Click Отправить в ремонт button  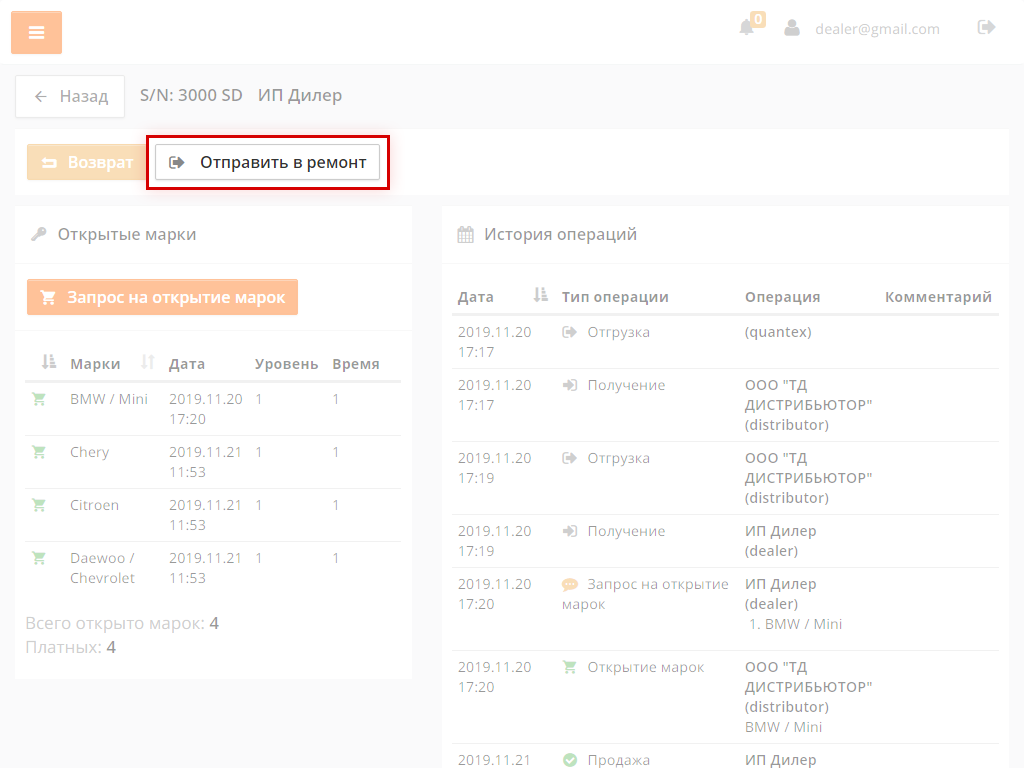268,162
